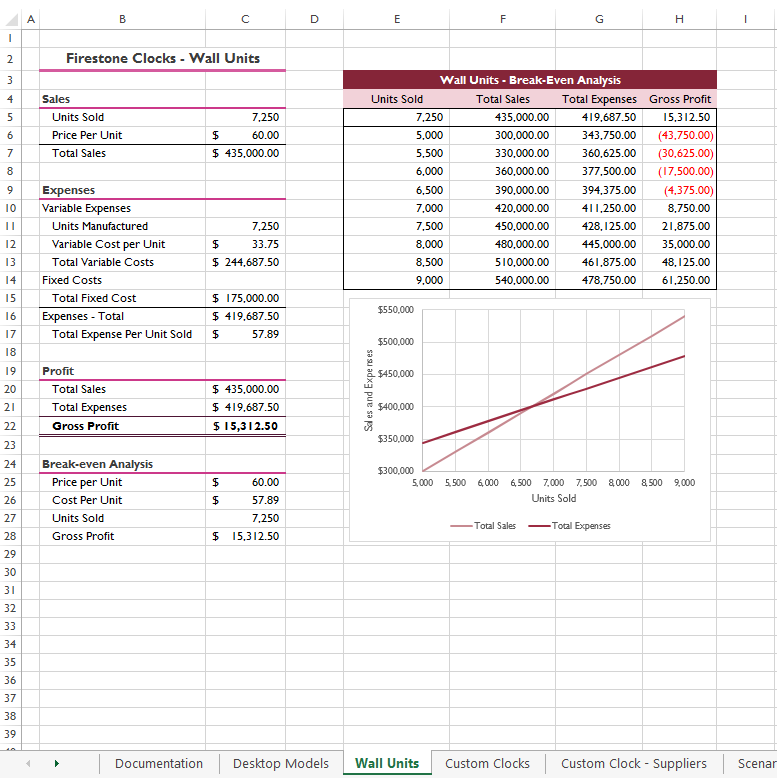Image resolution: width=777 pixels, height=778 pixels.
Task: Click the Total Expenses heading in G4
Action: pyautogui.click(x=599, y=99)
